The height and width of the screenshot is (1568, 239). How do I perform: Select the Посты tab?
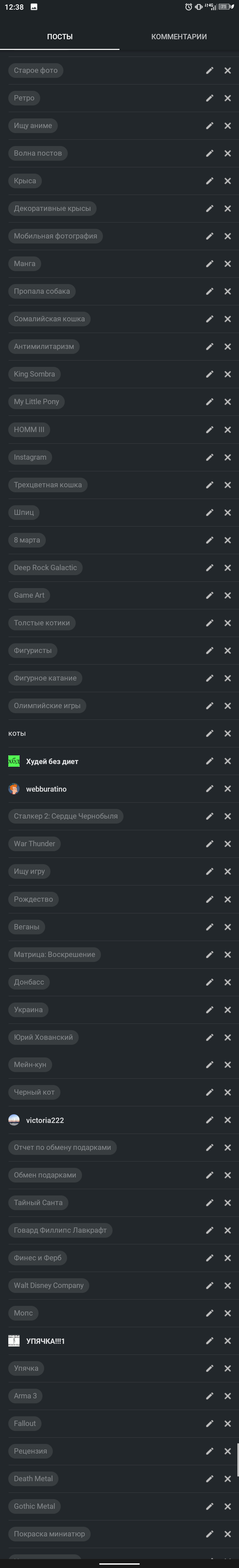click(x=60, y=37)
